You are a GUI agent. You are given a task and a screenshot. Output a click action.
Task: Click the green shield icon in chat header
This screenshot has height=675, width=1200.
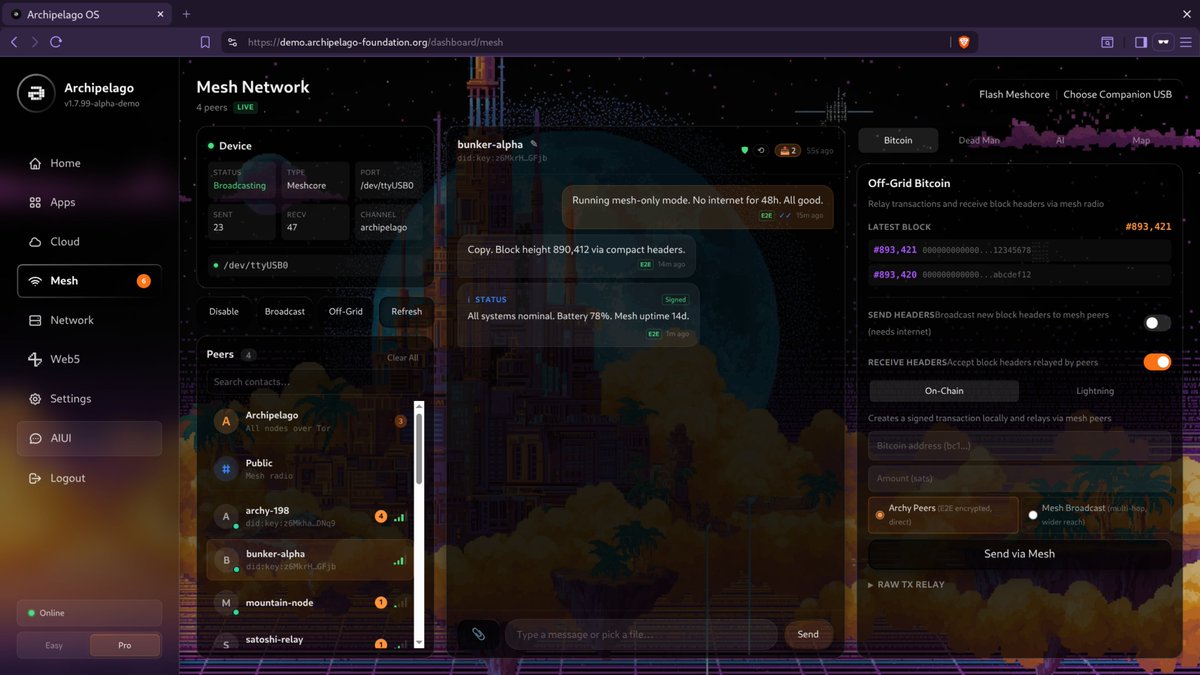744,150
